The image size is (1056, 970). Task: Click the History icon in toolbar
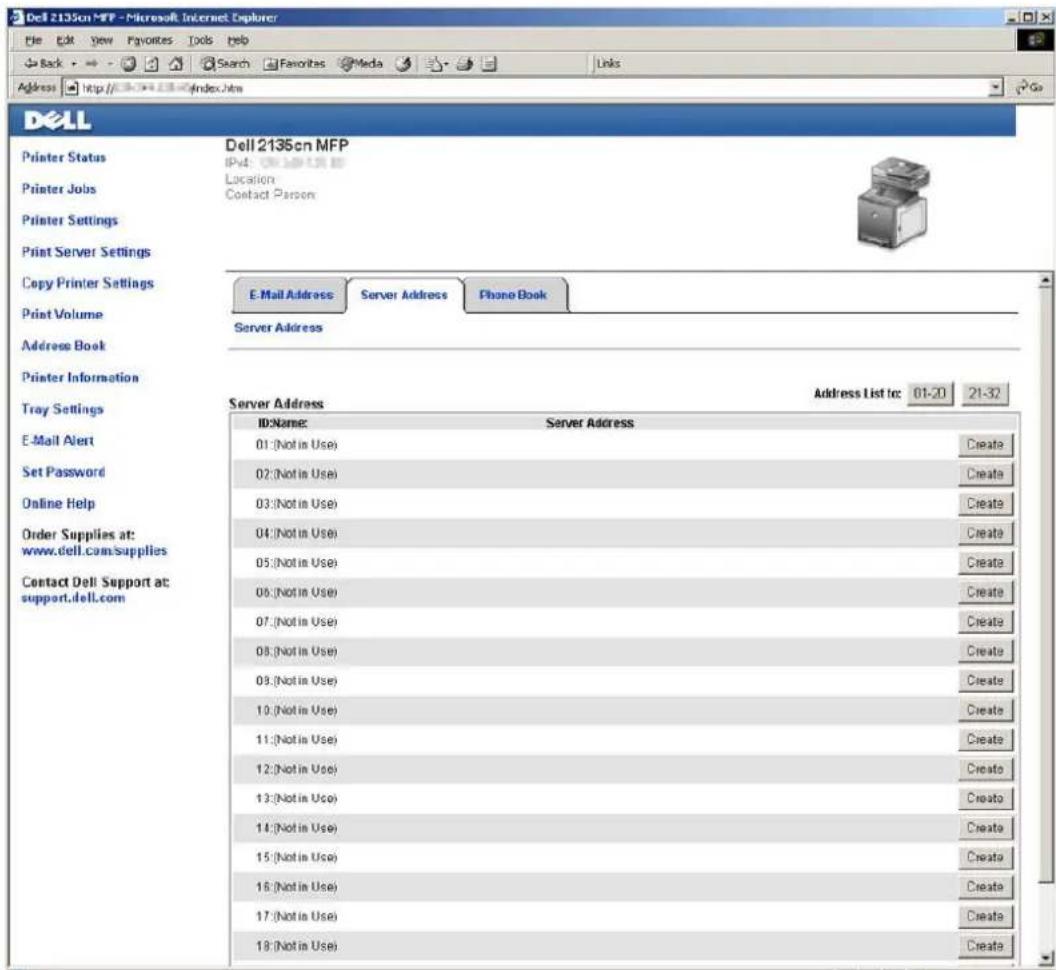click(403, 64)
